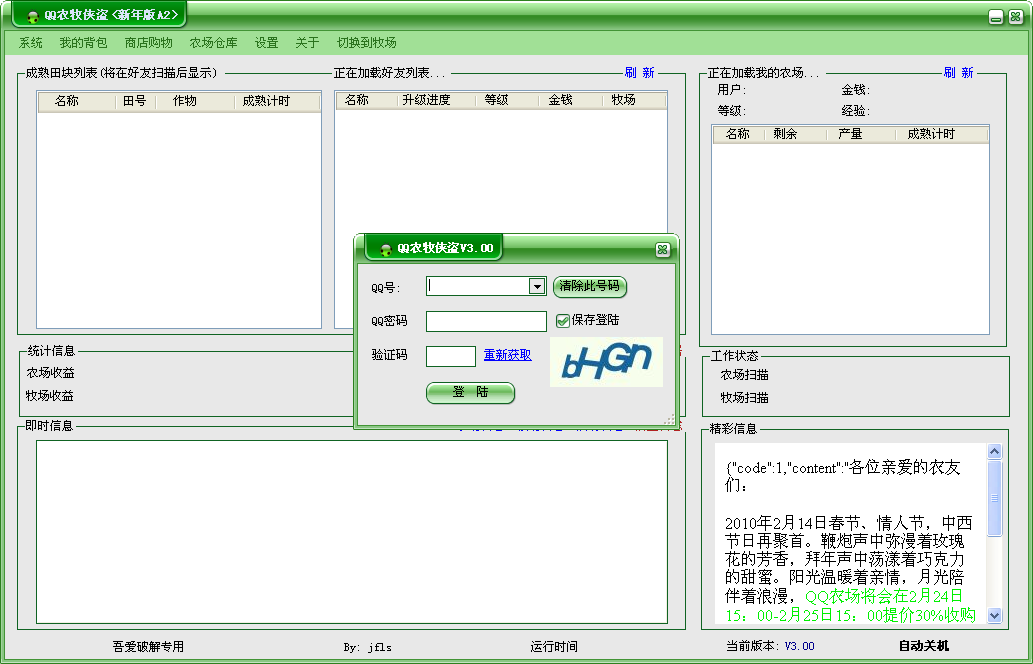Click 自动关机 in the status bar
The width and height of the screenshot is (1033, 664).
[x=924, y=646]
